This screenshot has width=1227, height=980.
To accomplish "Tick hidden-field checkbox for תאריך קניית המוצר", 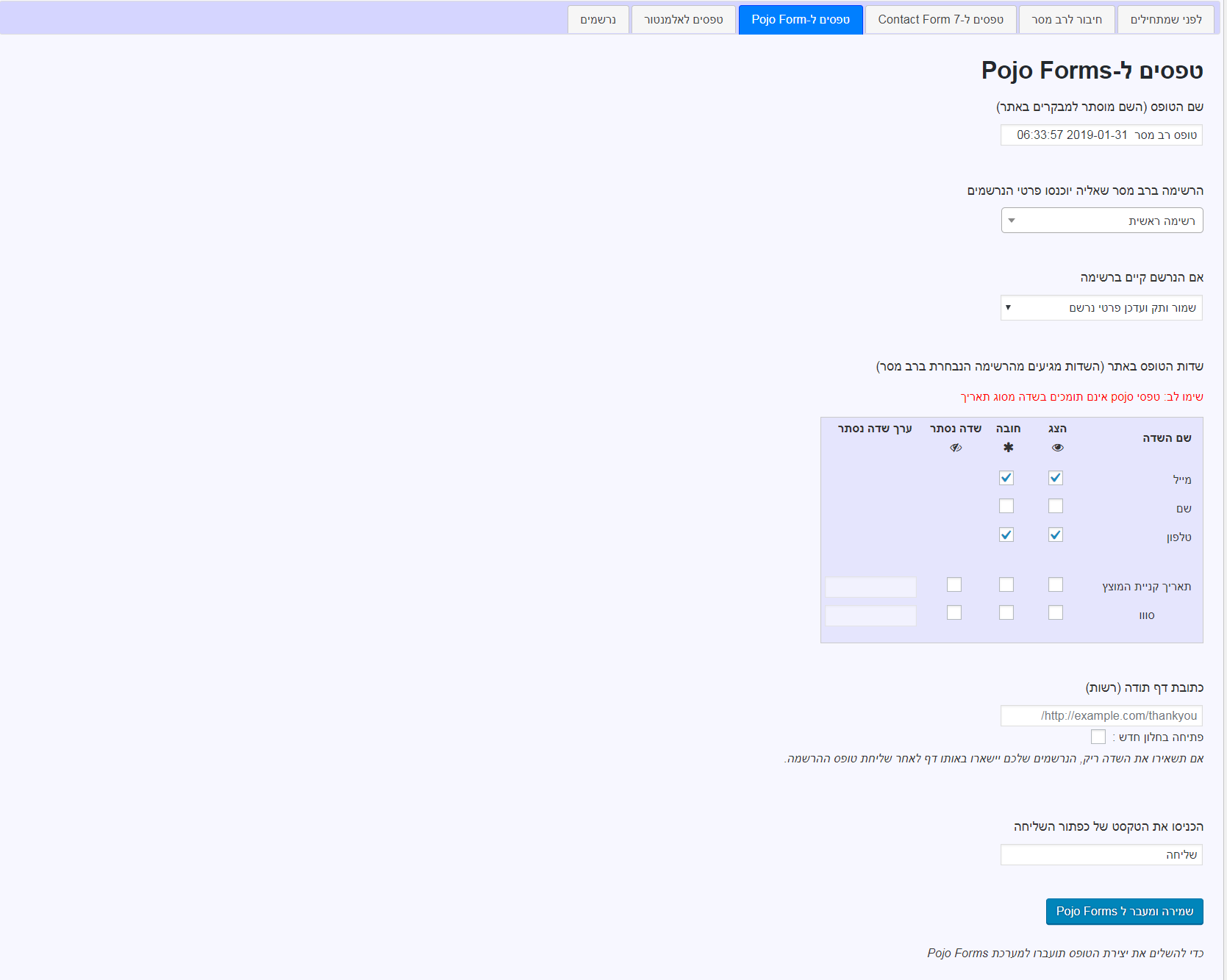I will pos(954,584).
